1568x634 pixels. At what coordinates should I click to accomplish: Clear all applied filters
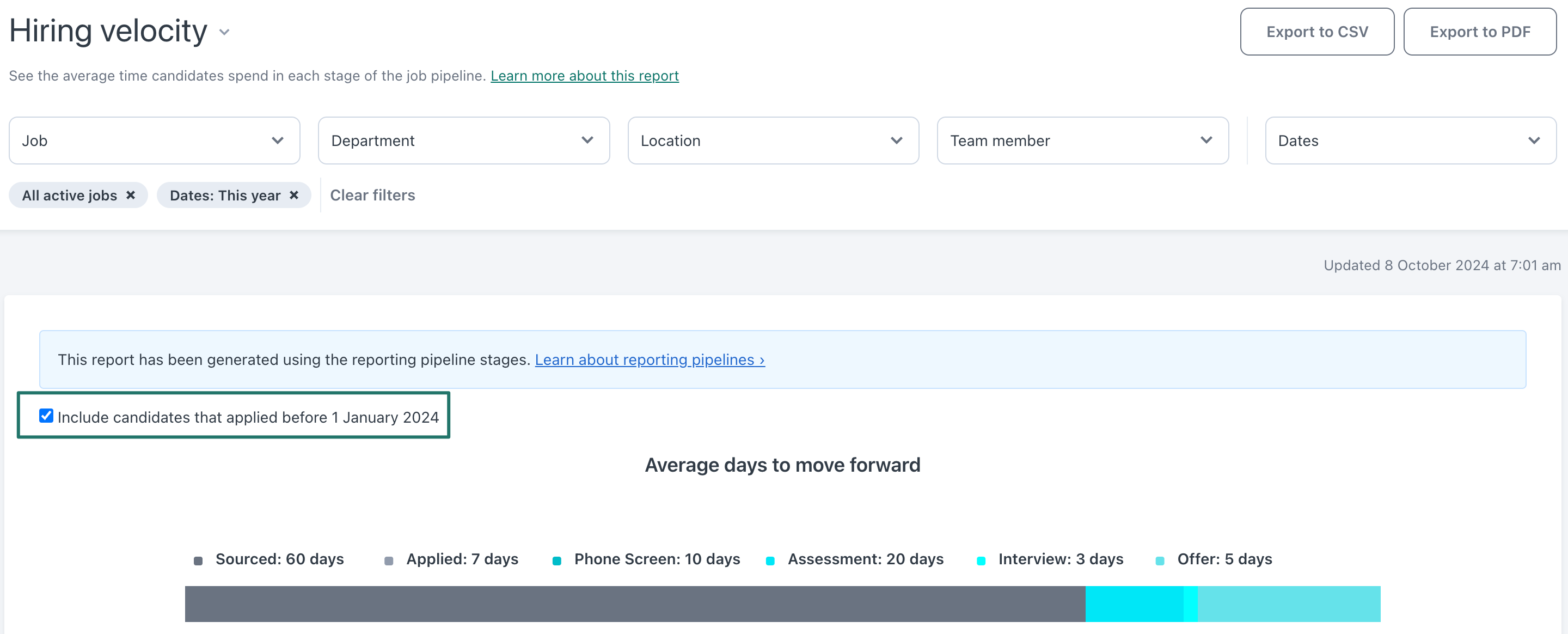click(x=372, y=195)
